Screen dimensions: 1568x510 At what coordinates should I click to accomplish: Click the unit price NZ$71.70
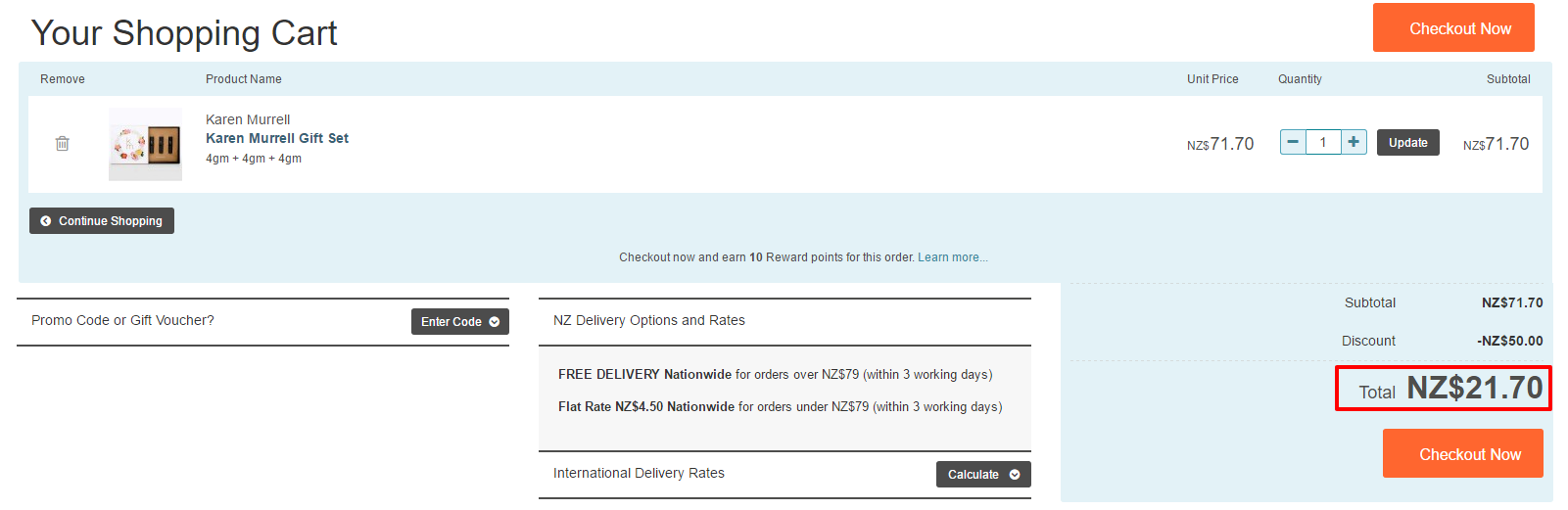tap(1220, 144)
